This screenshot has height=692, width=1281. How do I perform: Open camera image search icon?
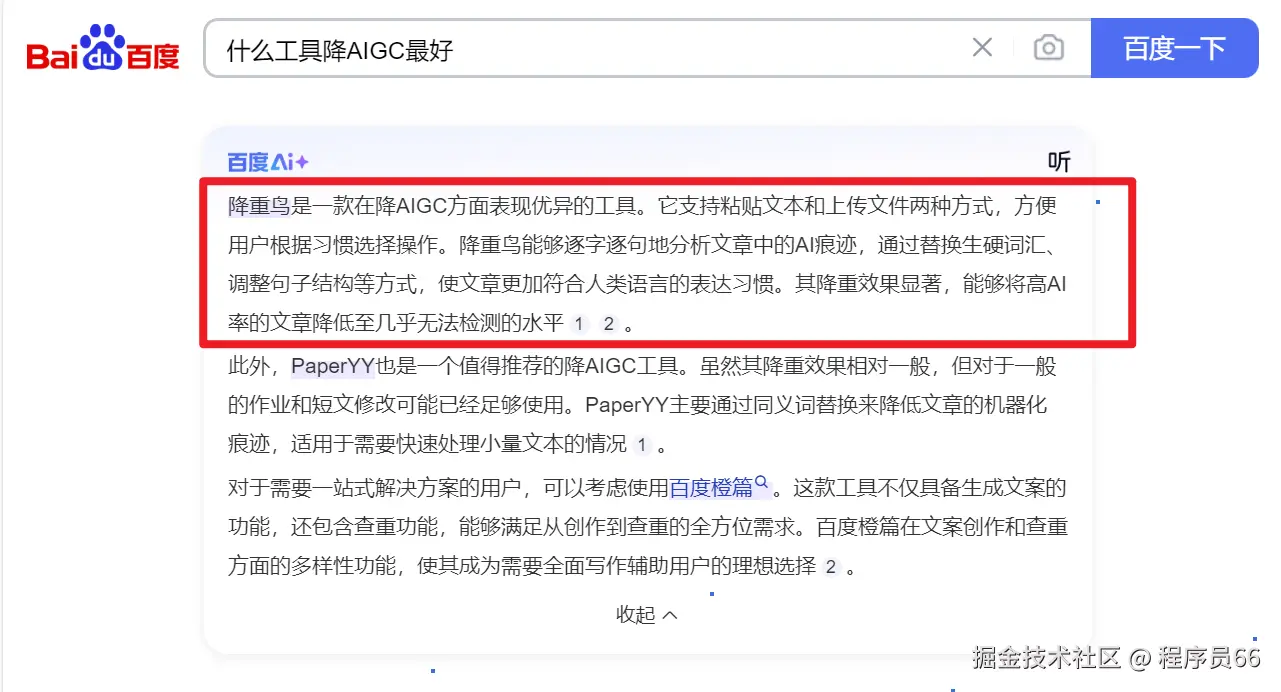(1048, 47)
